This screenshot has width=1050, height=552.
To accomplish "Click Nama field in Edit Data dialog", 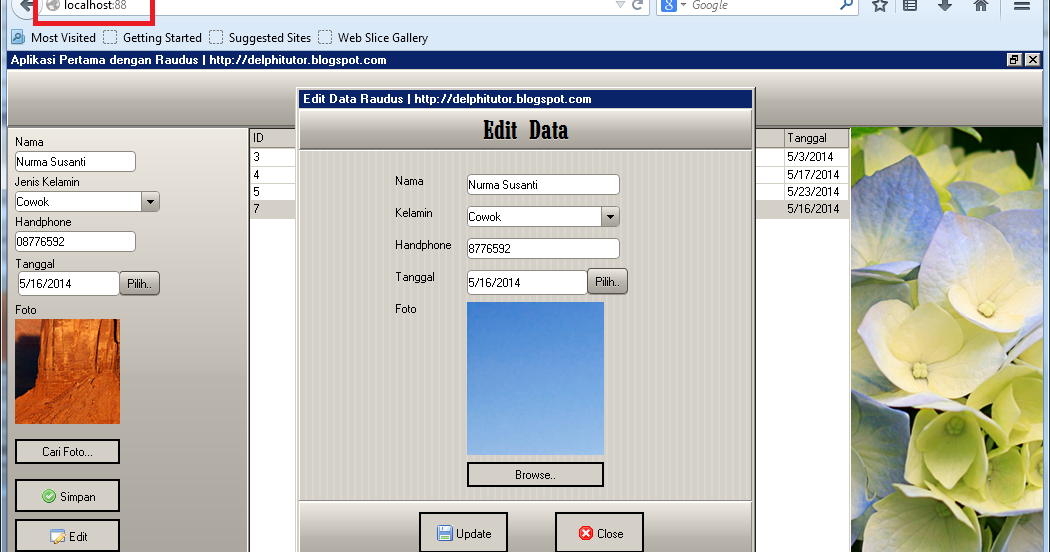I will [x=543, y=185].
